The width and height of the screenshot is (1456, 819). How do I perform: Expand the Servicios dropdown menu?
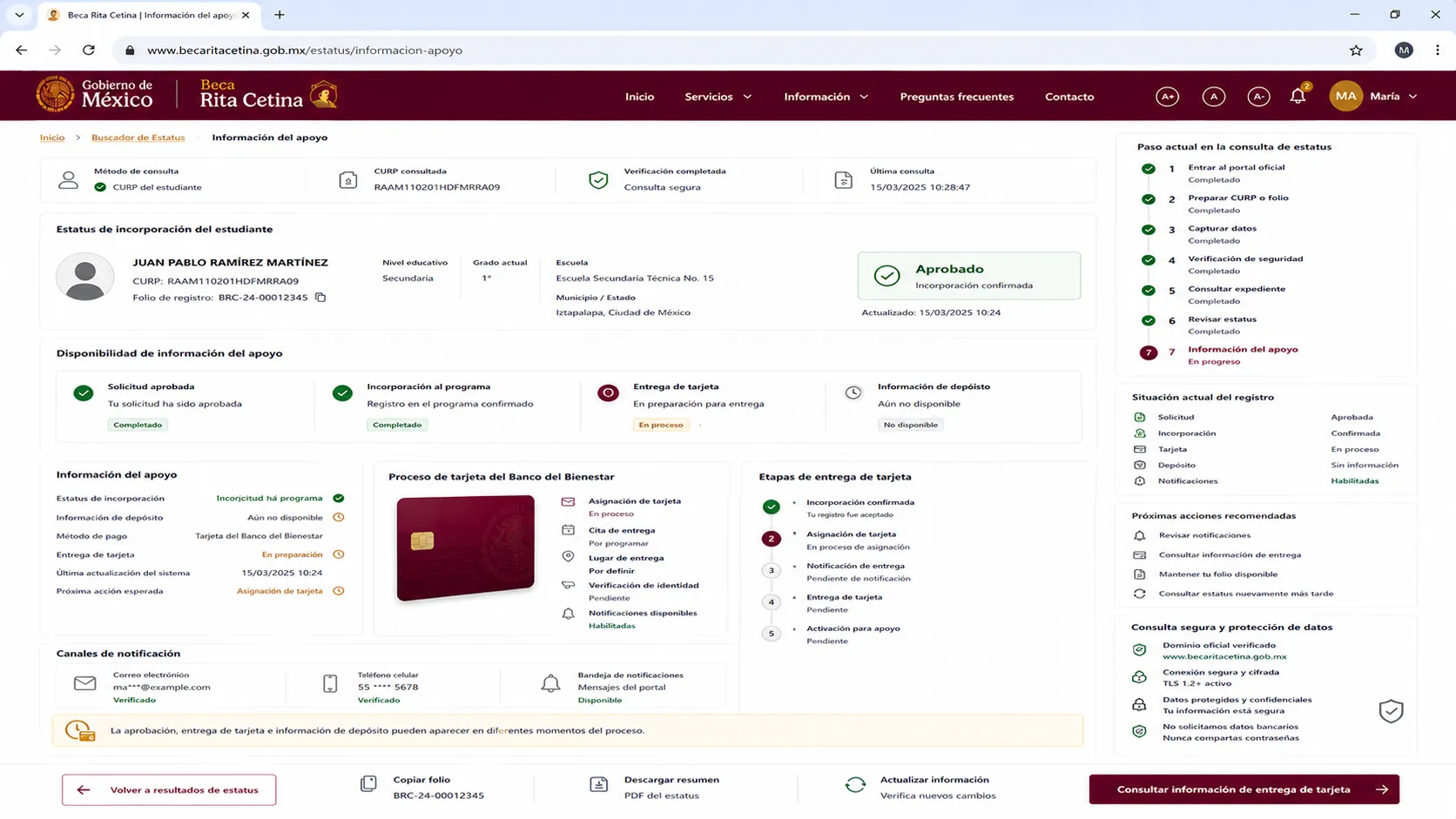point(718,97)
